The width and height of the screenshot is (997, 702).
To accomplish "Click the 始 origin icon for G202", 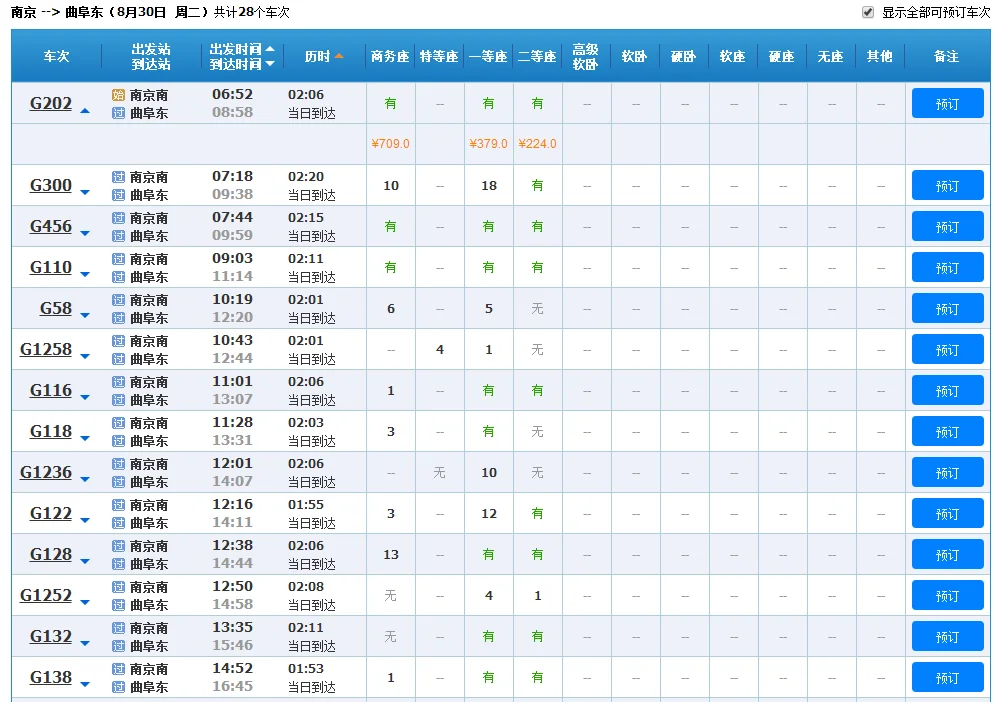I will pyautogui.click(x=118, y=95).
